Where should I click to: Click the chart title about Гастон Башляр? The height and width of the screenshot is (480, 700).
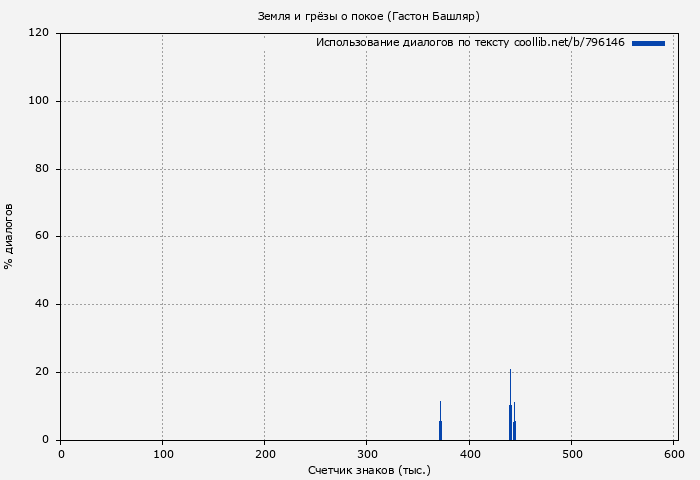coord(369,16)
